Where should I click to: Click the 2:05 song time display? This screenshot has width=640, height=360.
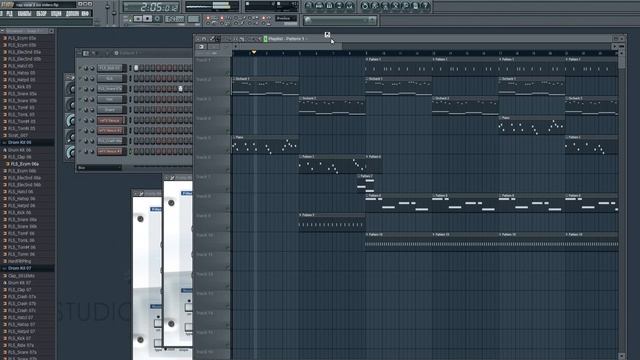(151, 7)
